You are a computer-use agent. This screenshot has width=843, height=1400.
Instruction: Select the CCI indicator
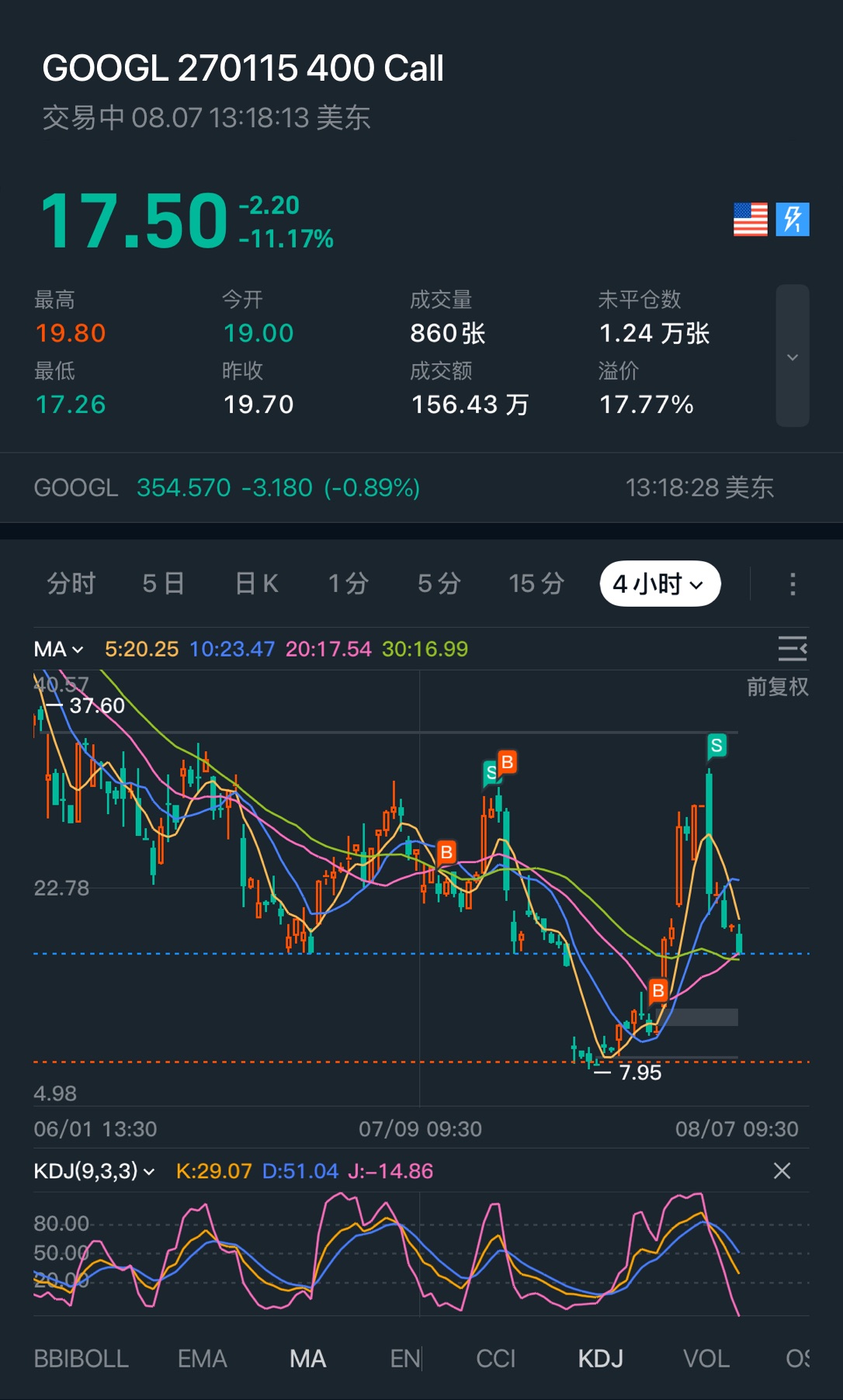(x=495, y=1359)
